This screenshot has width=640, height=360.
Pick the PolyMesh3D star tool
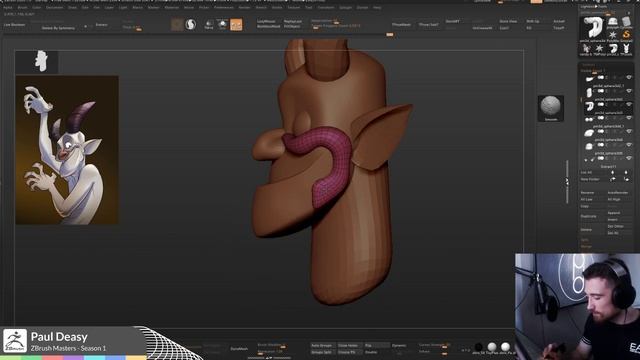coord(612,35)
